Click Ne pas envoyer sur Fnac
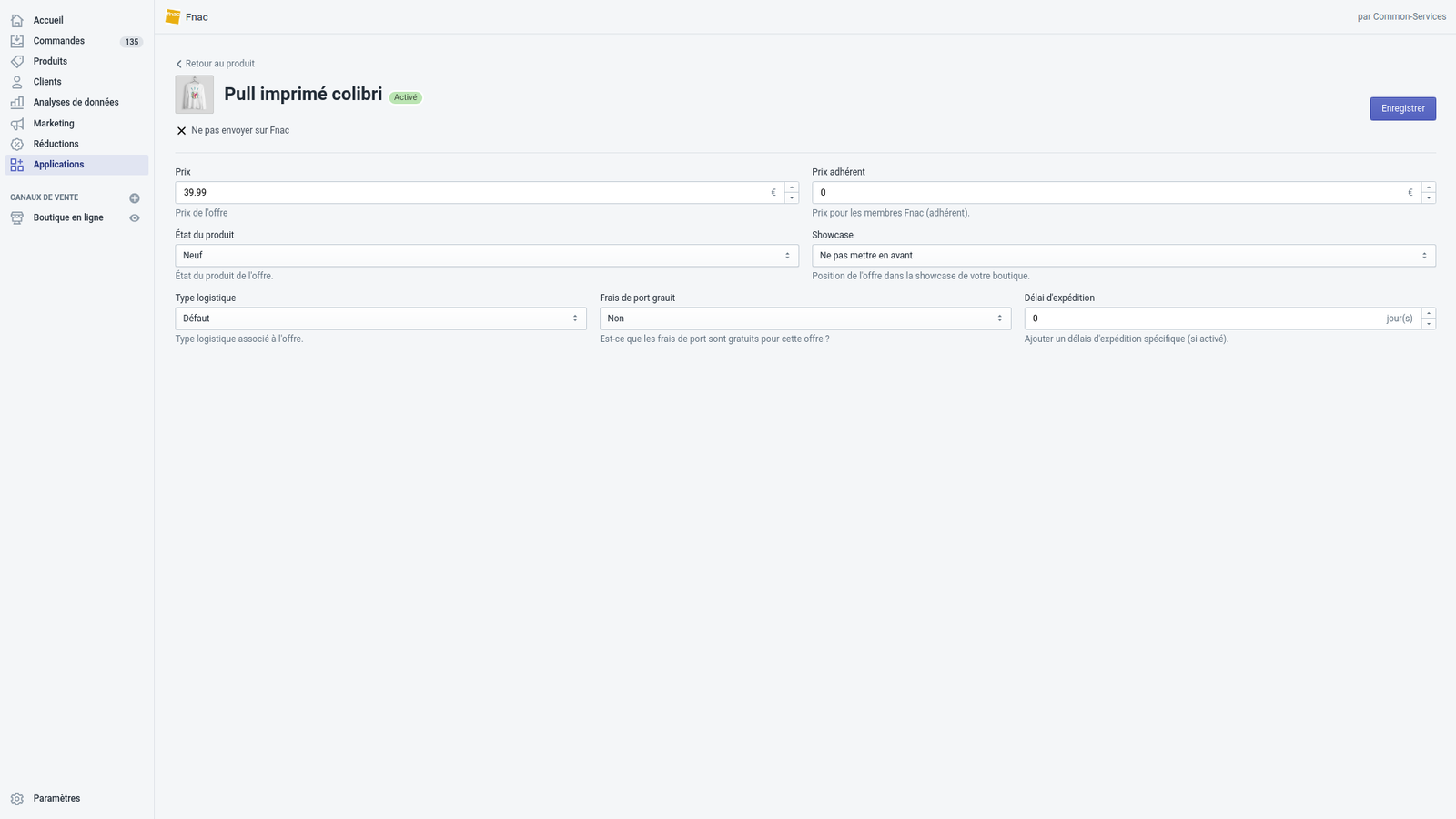This screenshot has width=1456, height=819. [x=240, y=130]
